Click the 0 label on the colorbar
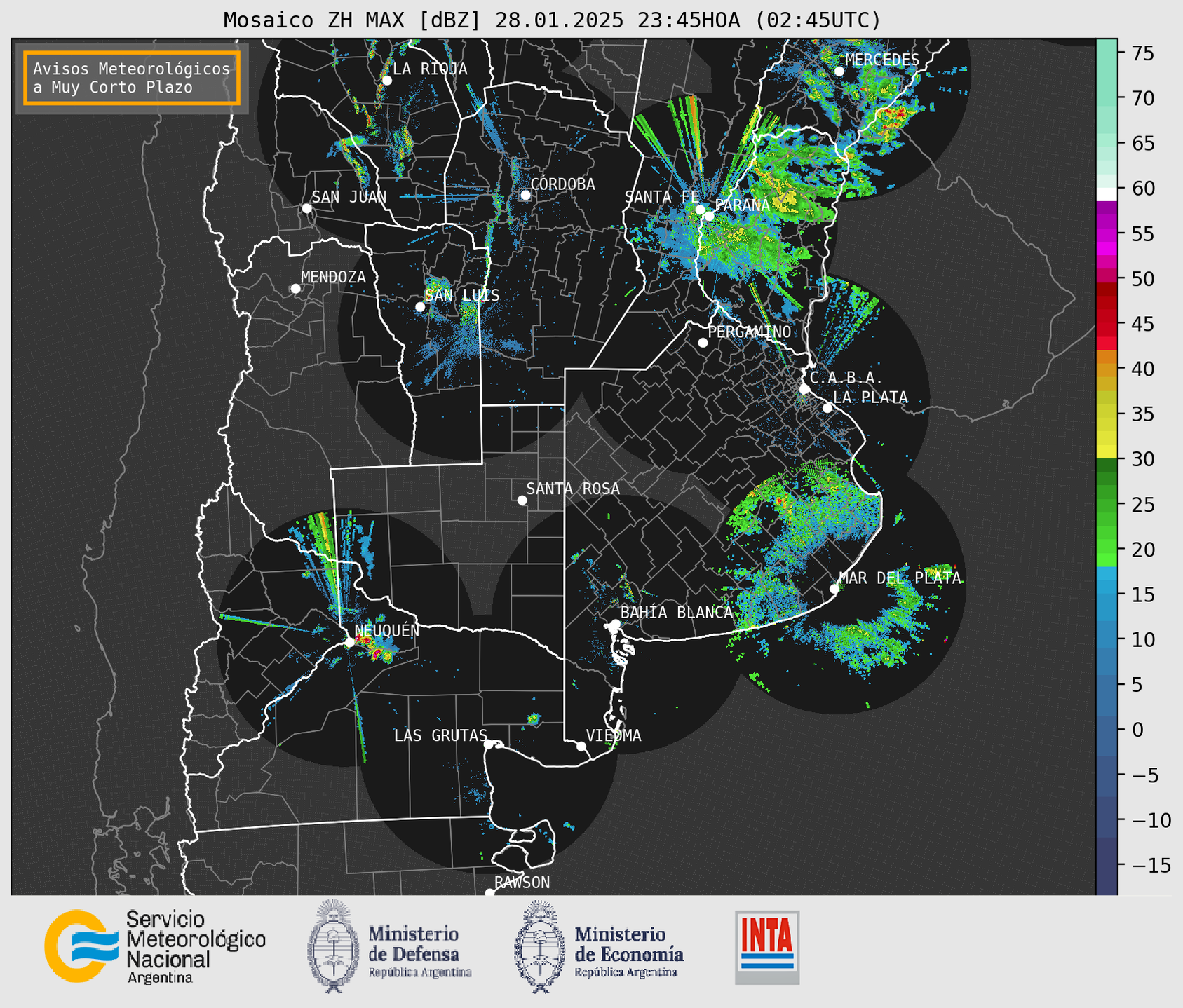 [x=1137, y=730]
